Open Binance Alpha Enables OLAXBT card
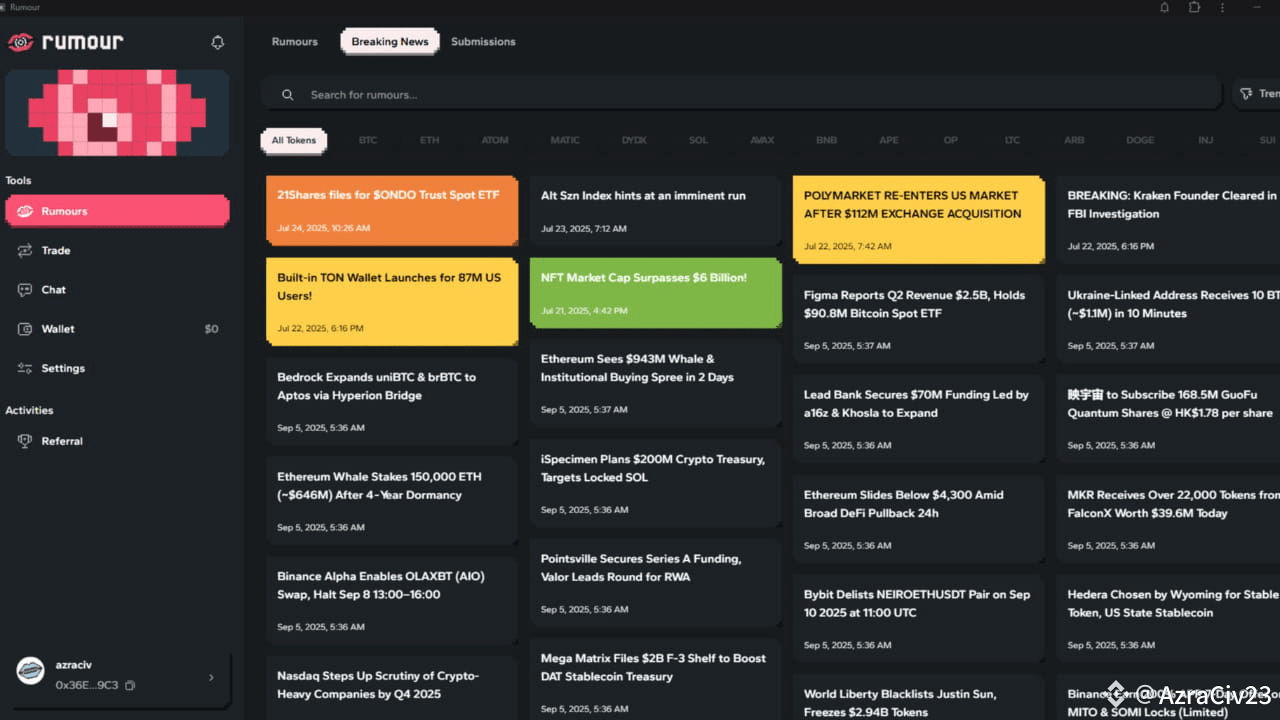1280x720 pixels. point(392,601)
